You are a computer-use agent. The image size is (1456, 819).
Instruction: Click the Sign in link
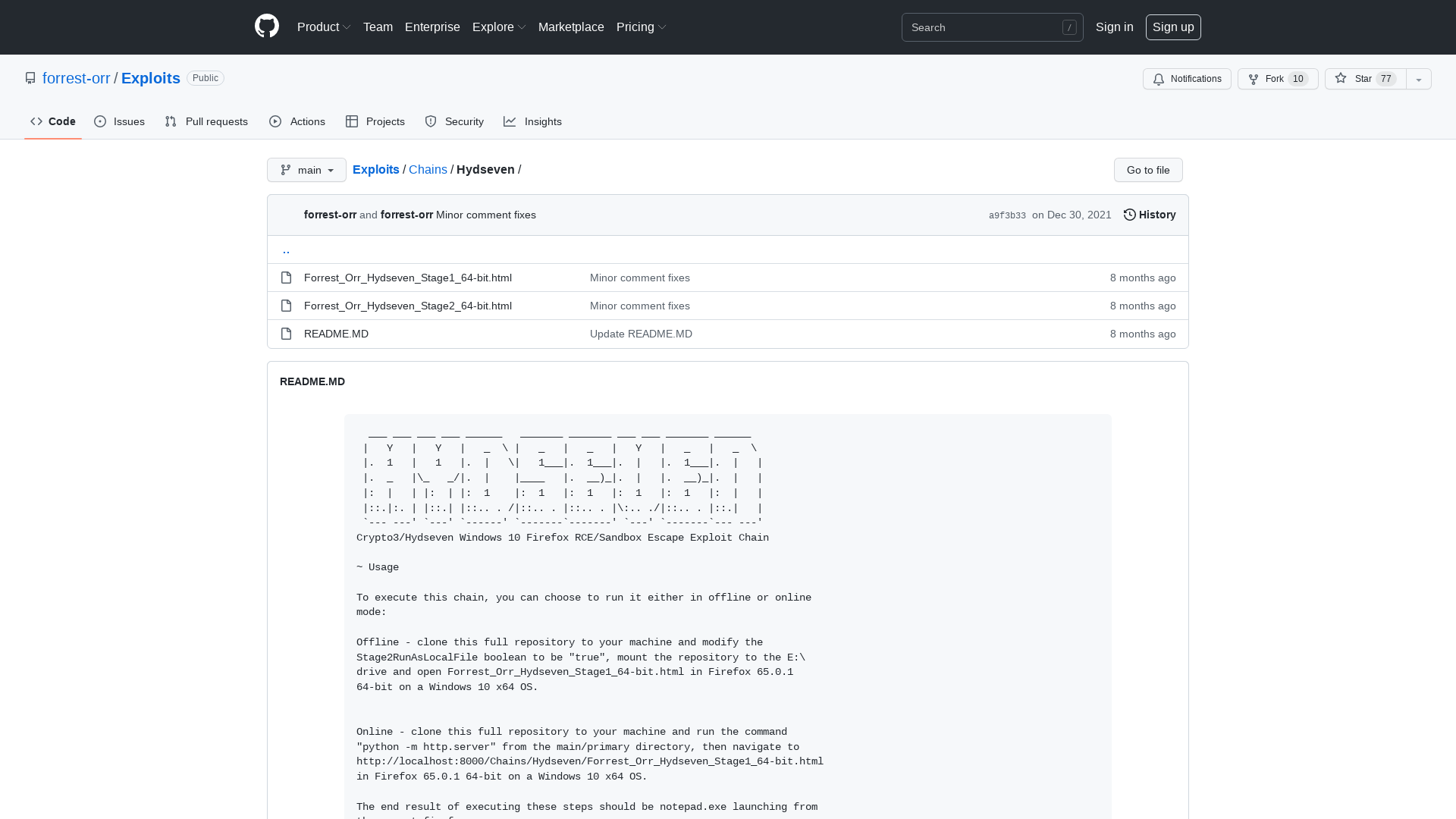(x=1114, y=27)
